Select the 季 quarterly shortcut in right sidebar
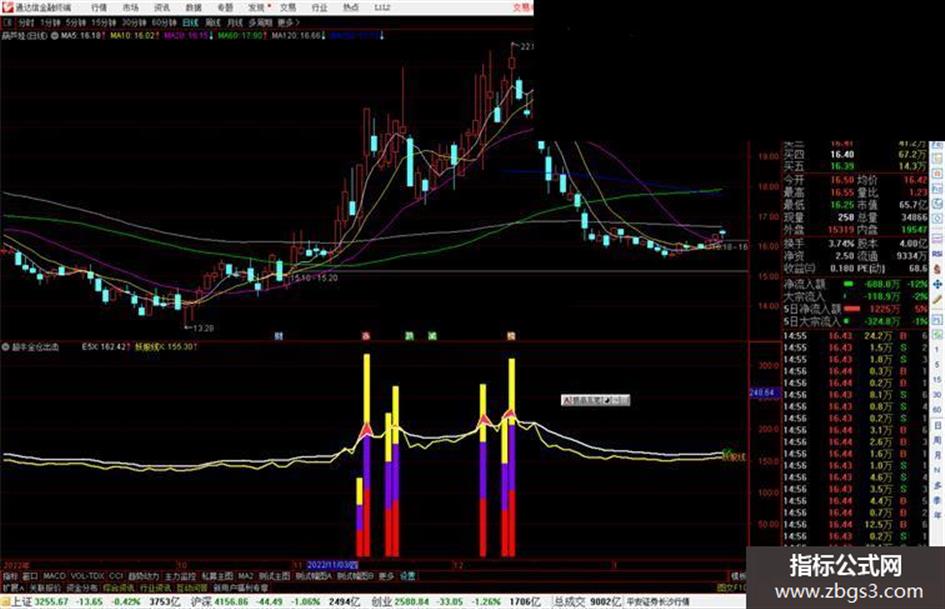The width and height of the screenshot is (945, 609). [937, 500]
